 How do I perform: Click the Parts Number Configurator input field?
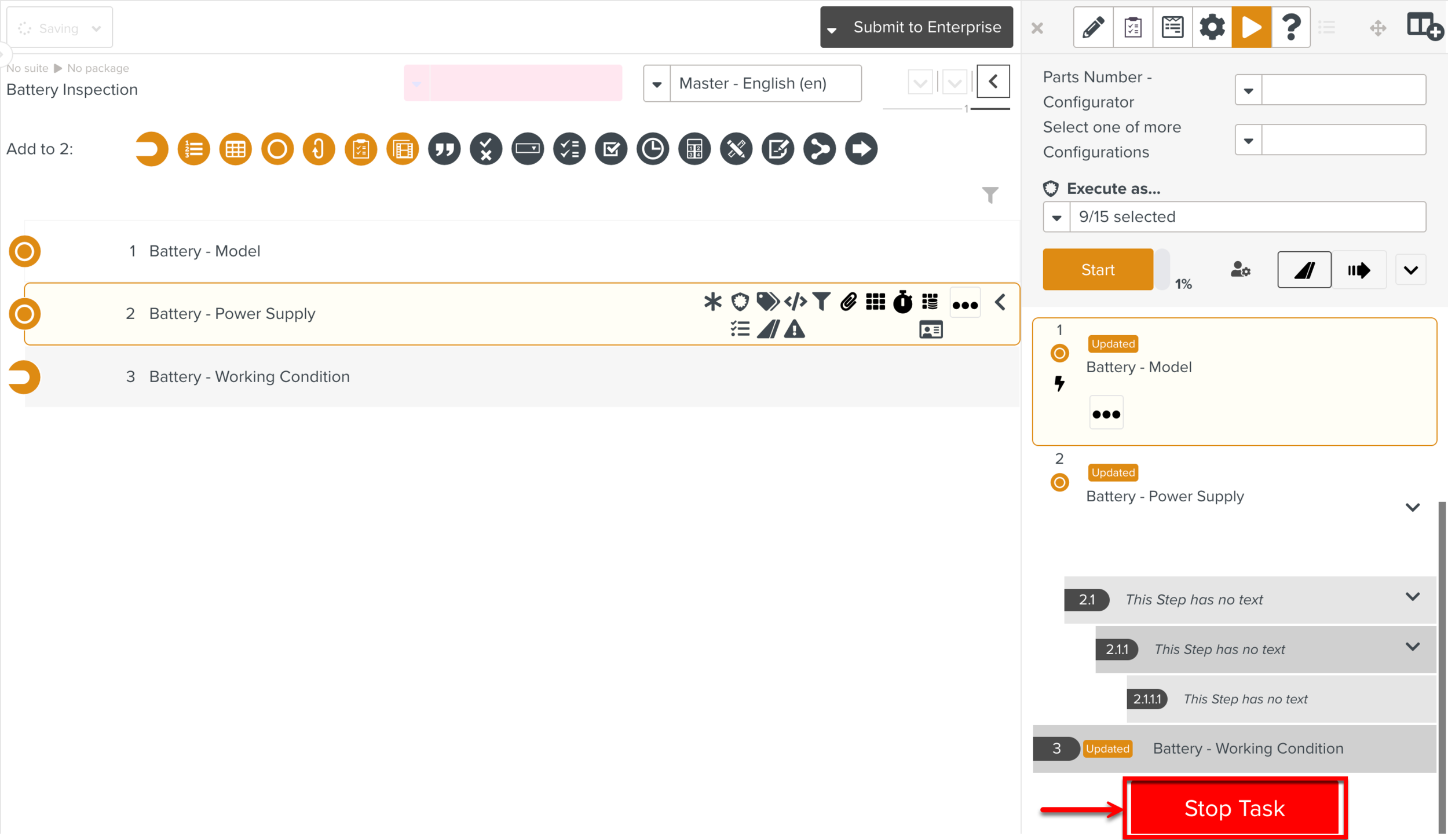point(1343,90)
